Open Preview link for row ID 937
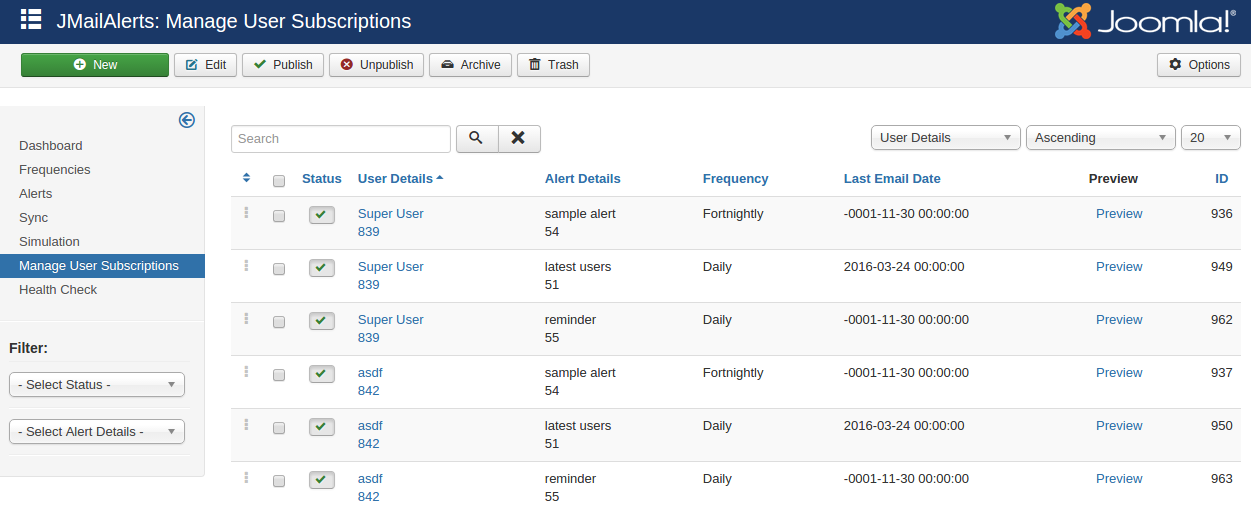 (1119, 372)
